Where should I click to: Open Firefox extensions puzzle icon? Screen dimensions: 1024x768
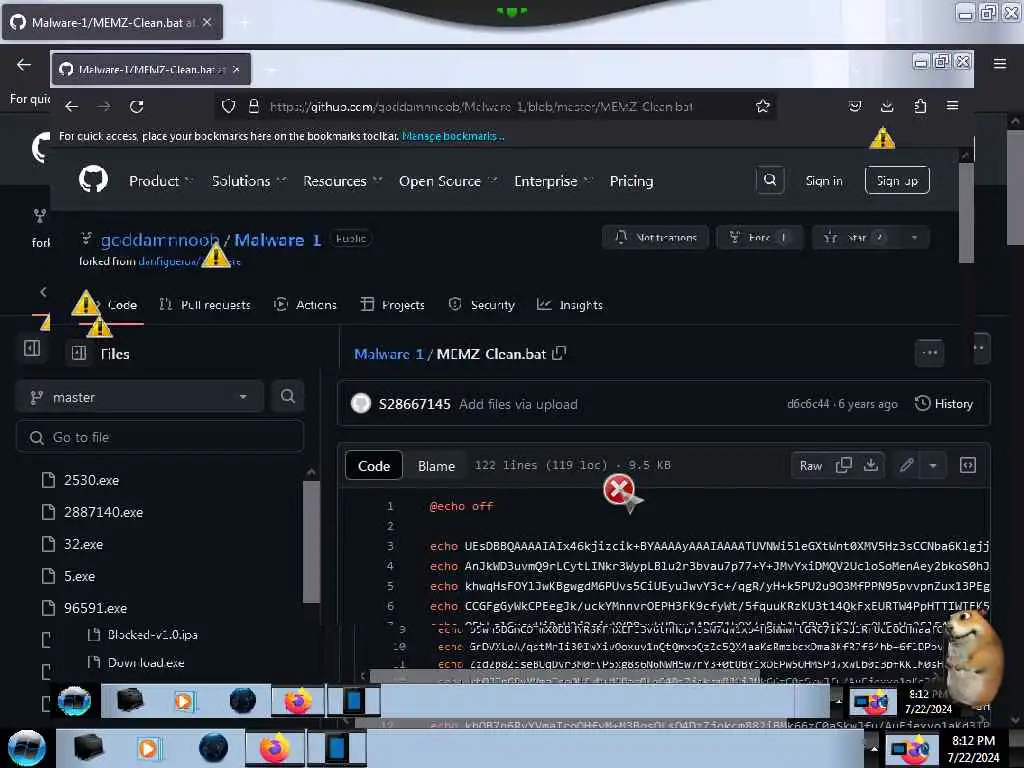(920, 106)
